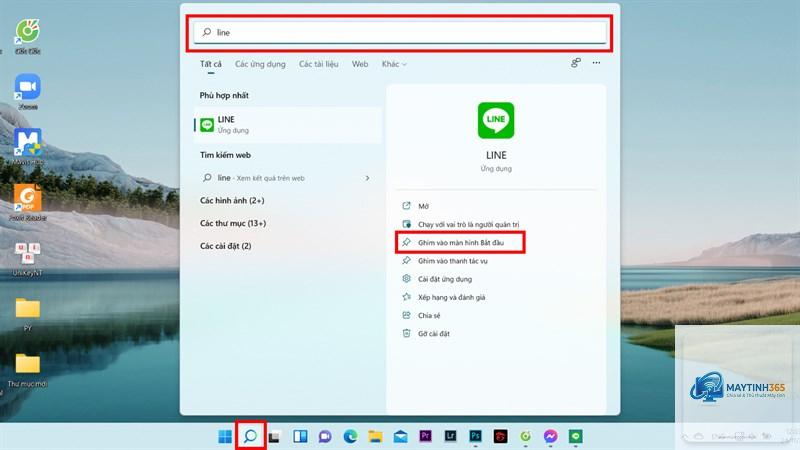The width and height of the screenshot is (800, 450).
Task: Open the Start menu Windows icon
Action: [224, 436]
